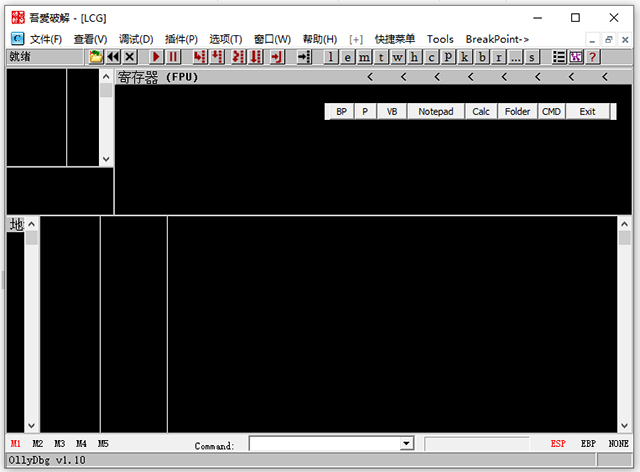640x472 pixels.
Task: Open the 'm' memory map window button
Action: coord(364,57)
